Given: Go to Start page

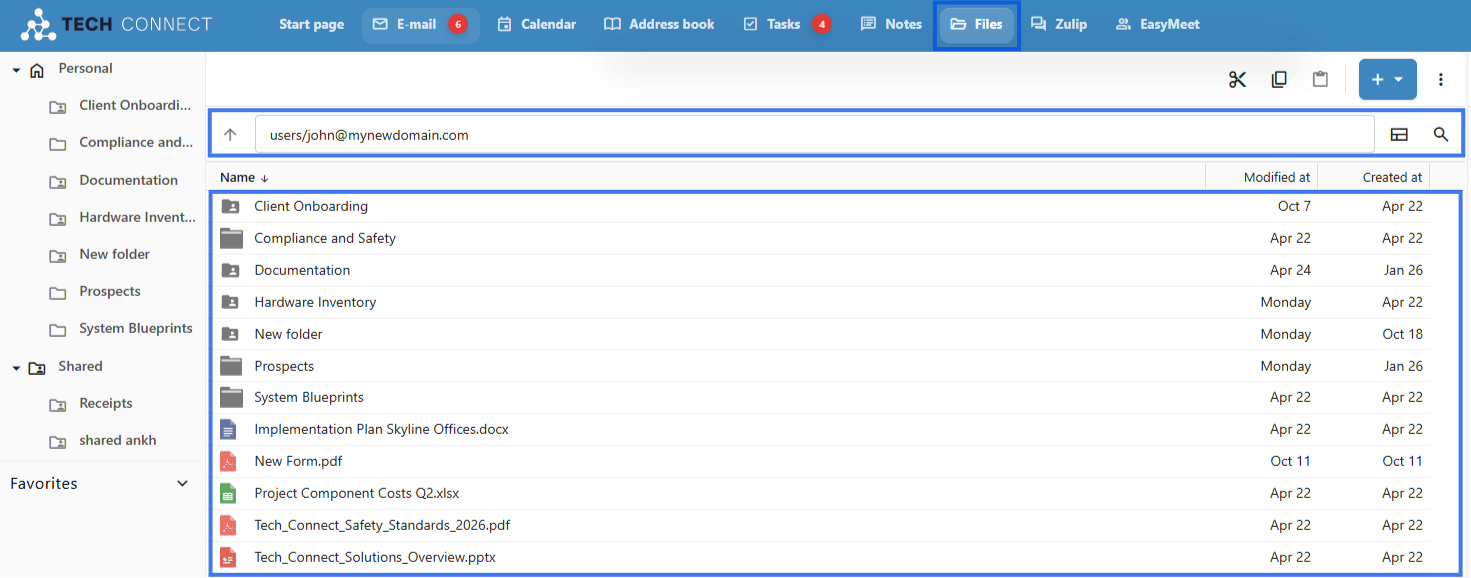Looking at the screenshot, I should (311, 24).
